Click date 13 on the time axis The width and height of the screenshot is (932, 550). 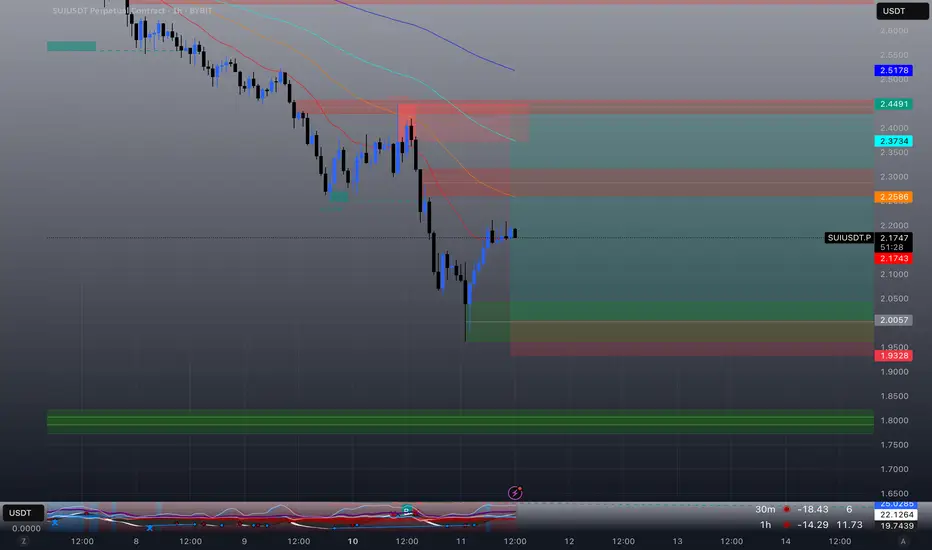677,541
